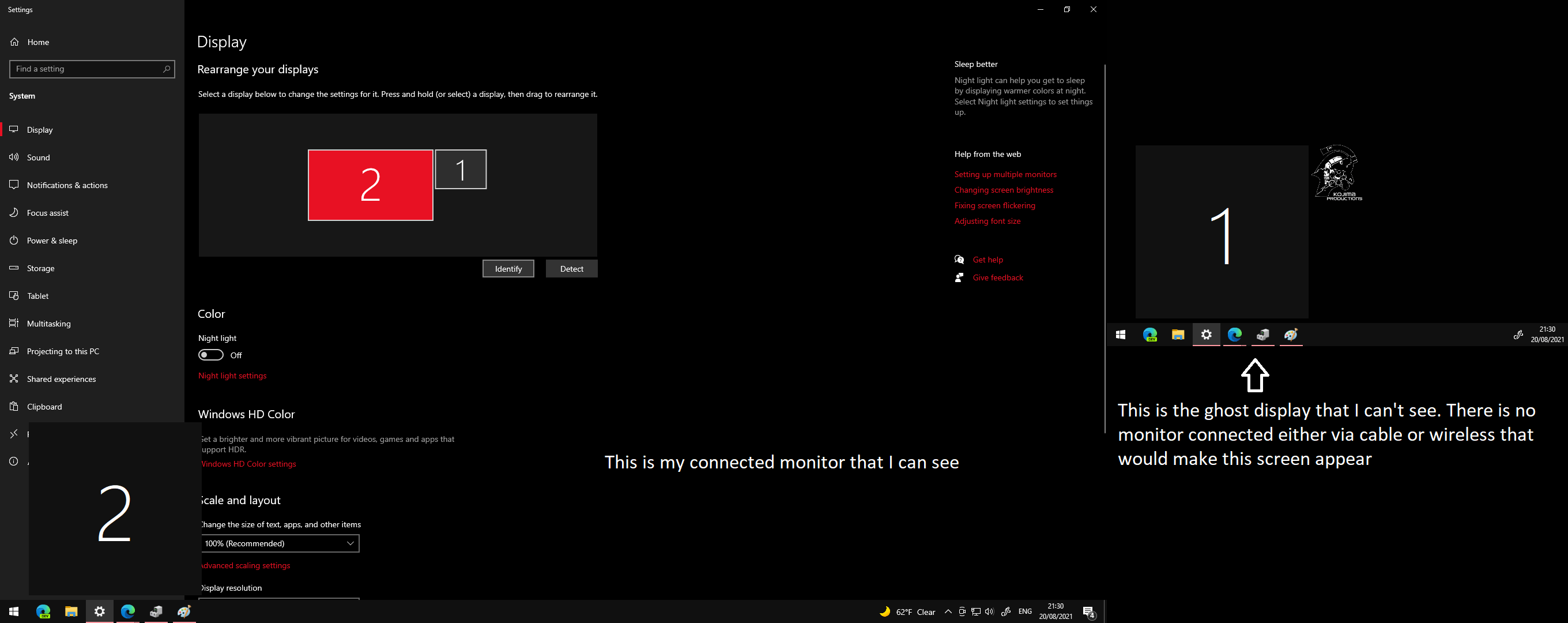Click the search magnifier in Find a setting

point(166,69)
